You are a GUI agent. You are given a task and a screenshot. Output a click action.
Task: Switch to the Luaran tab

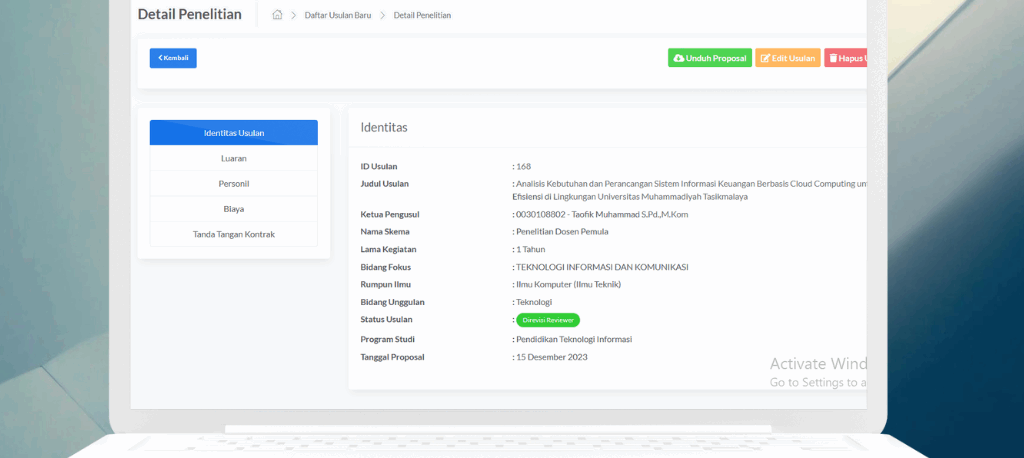point(233,158)
